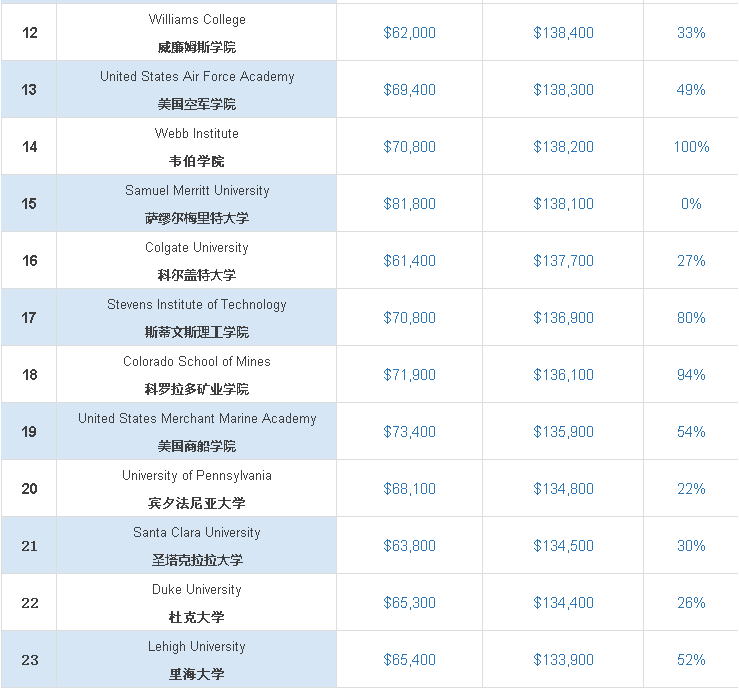Click rank number 18
Image resolution: width=739 pixels, height=688 pixels.
pyautogui.click(x=29, y=375)
